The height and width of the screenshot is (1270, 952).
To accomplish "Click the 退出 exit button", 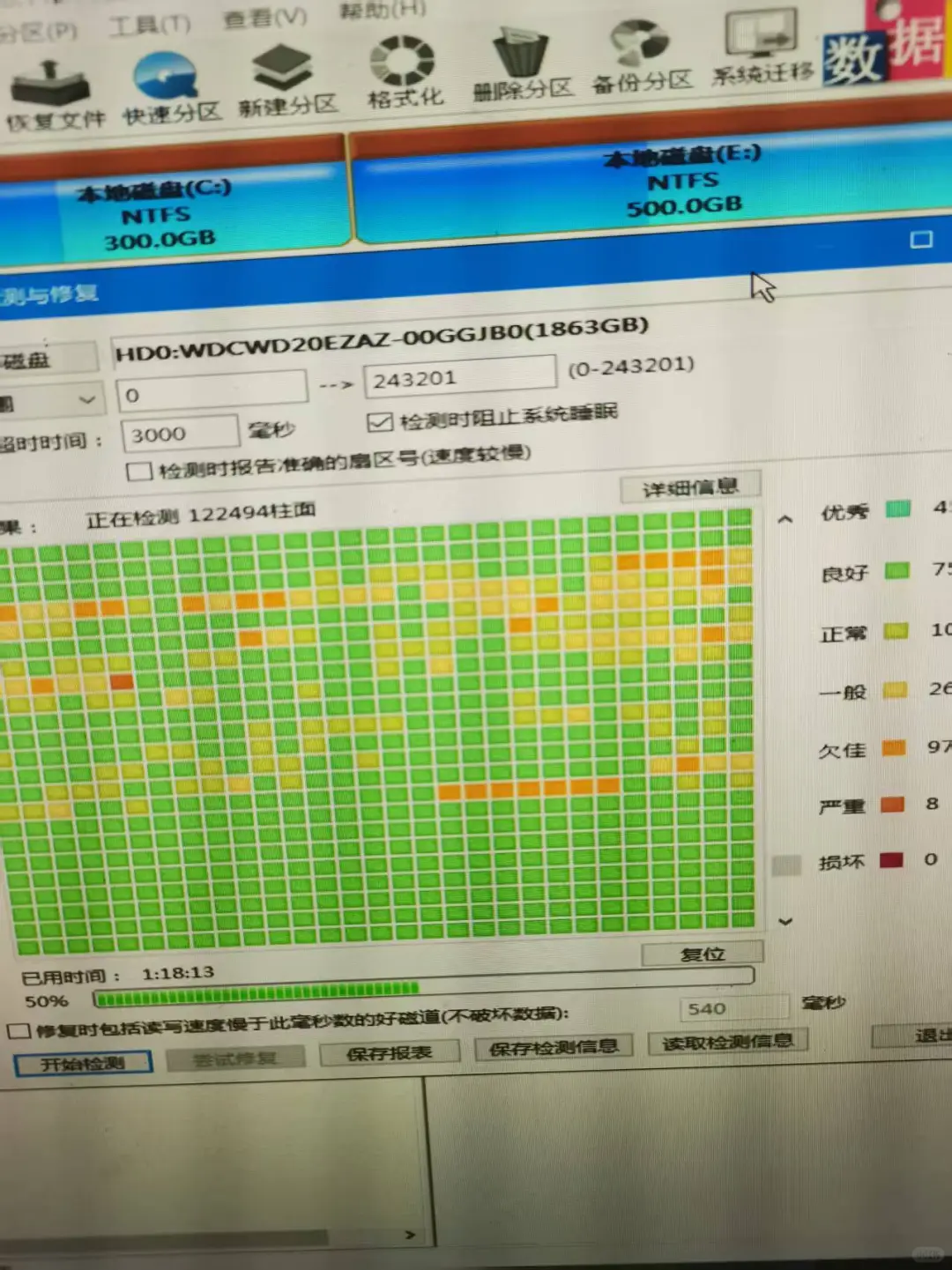I will point(915,1036).
